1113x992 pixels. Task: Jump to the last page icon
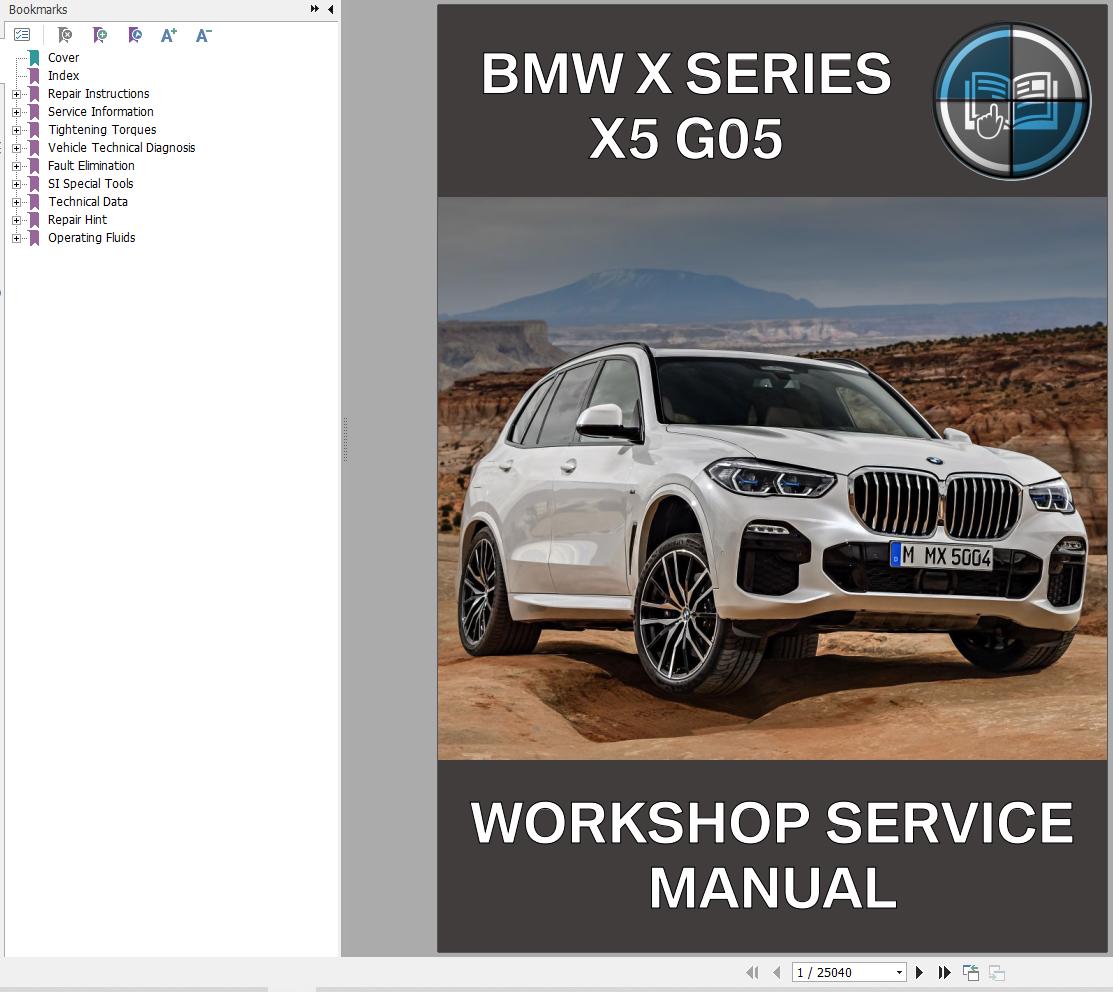pos(944,971)
